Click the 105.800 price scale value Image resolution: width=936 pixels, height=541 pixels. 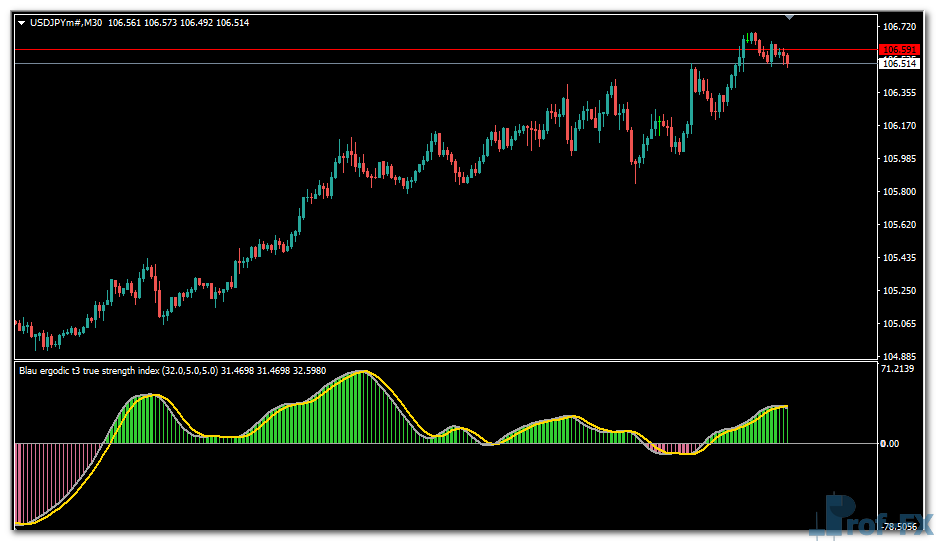pos(900,192)
